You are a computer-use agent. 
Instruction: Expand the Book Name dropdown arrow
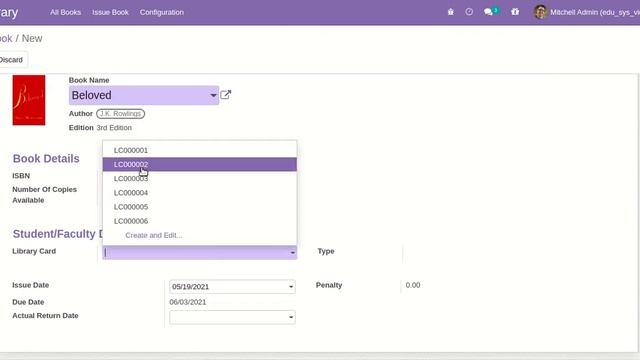[x=213, y=96]
